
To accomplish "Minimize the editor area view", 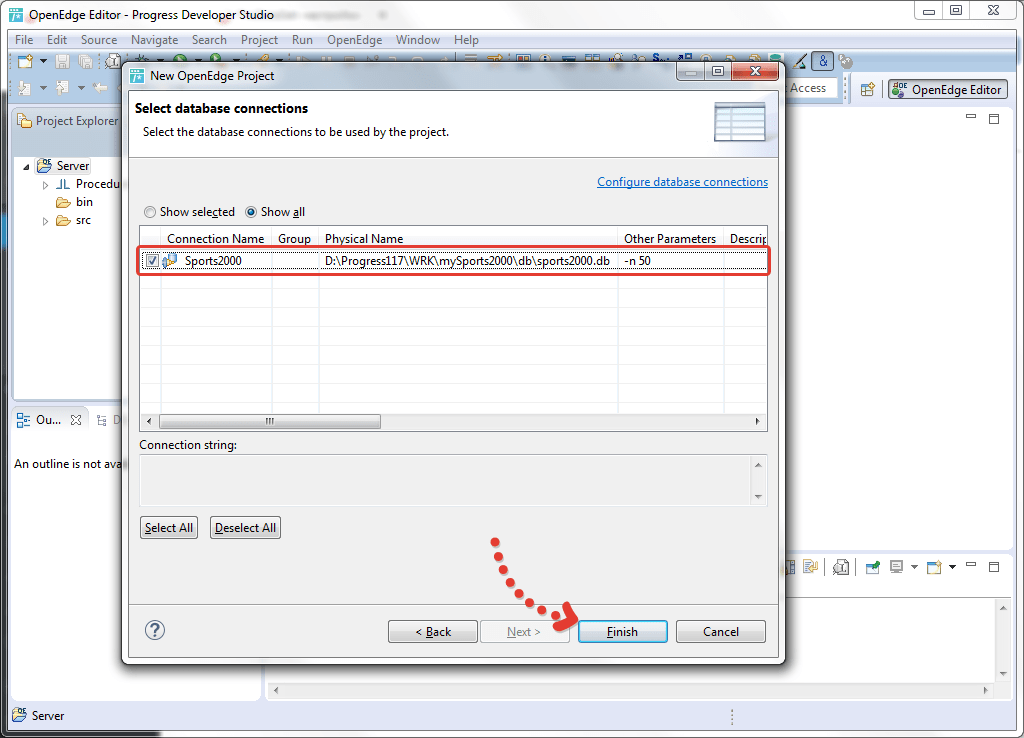I will pyautogui.click(x=971, y=117).
